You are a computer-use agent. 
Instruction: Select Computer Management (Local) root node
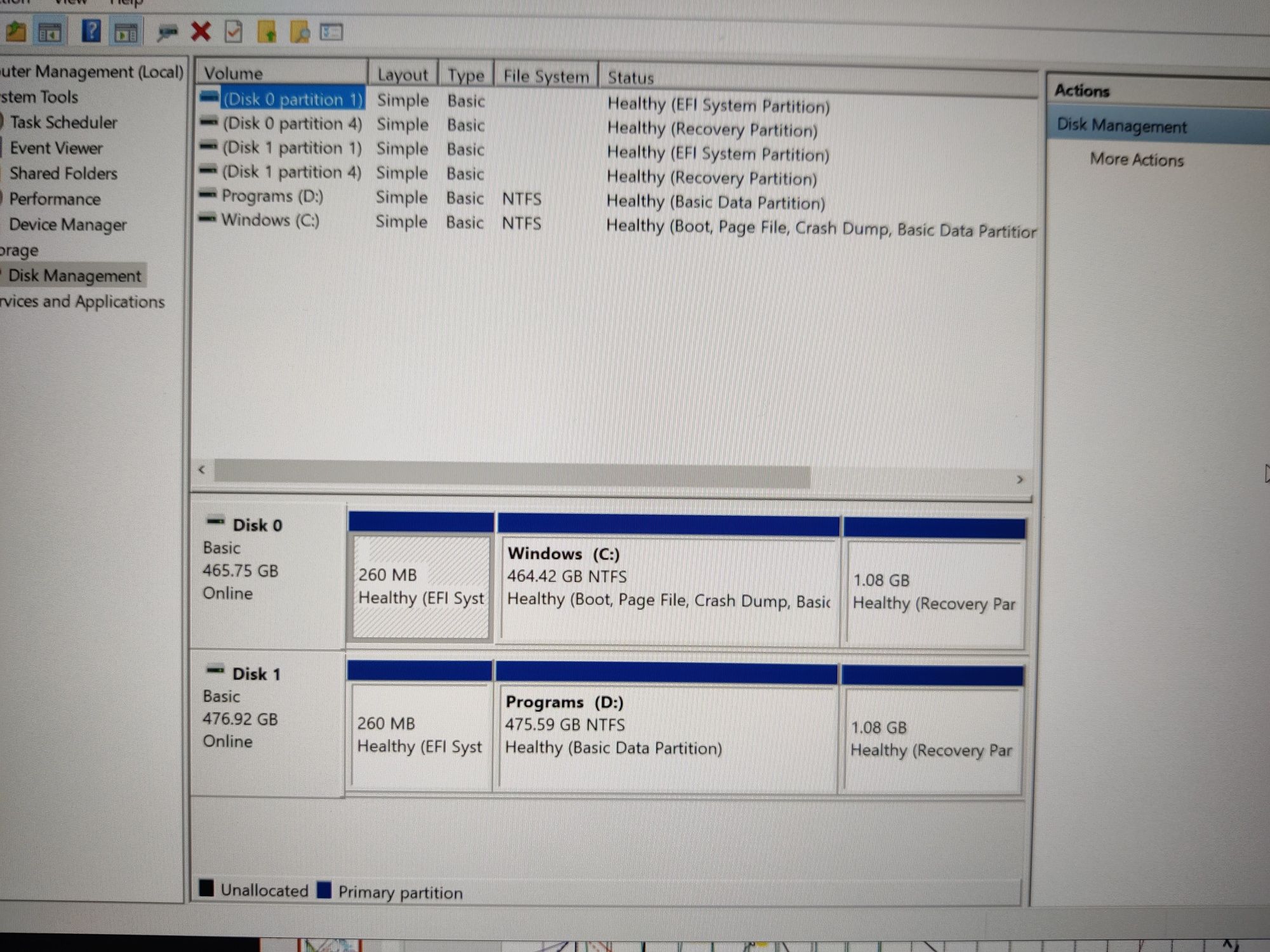(x=91, y=72)
